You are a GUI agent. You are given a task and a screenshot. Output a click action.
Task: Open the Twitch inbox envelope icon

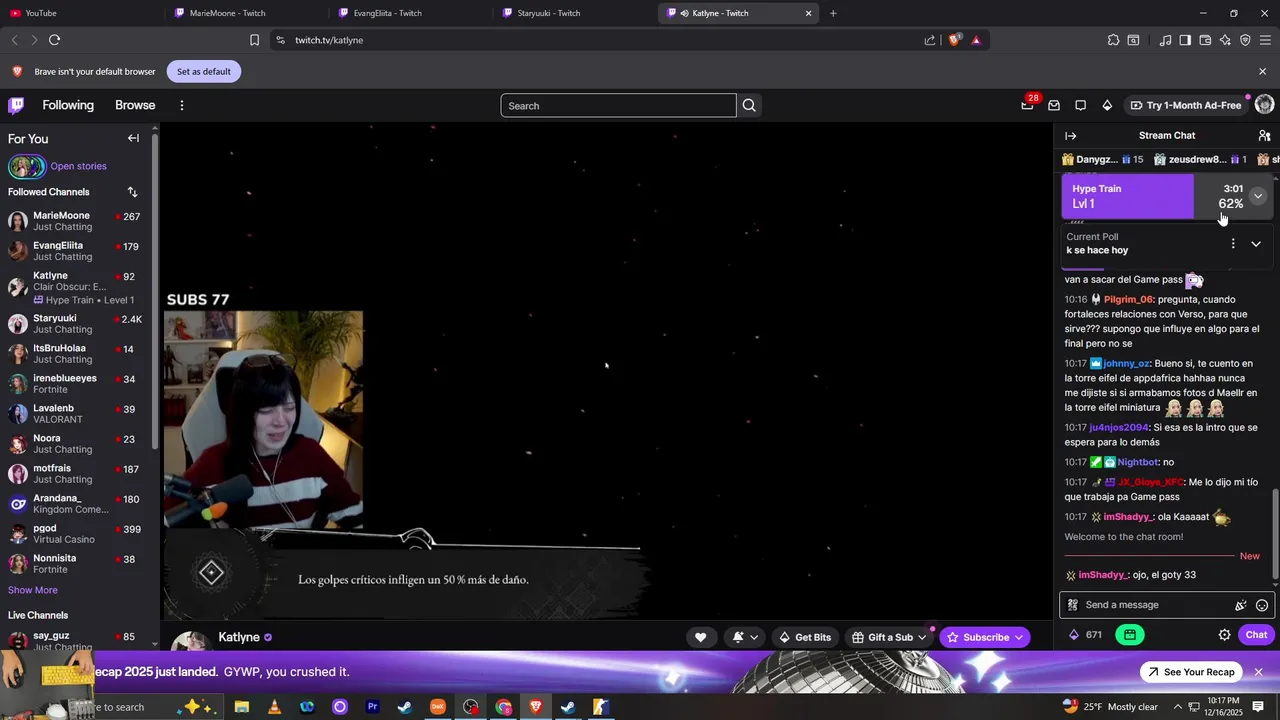point(1054,105)
